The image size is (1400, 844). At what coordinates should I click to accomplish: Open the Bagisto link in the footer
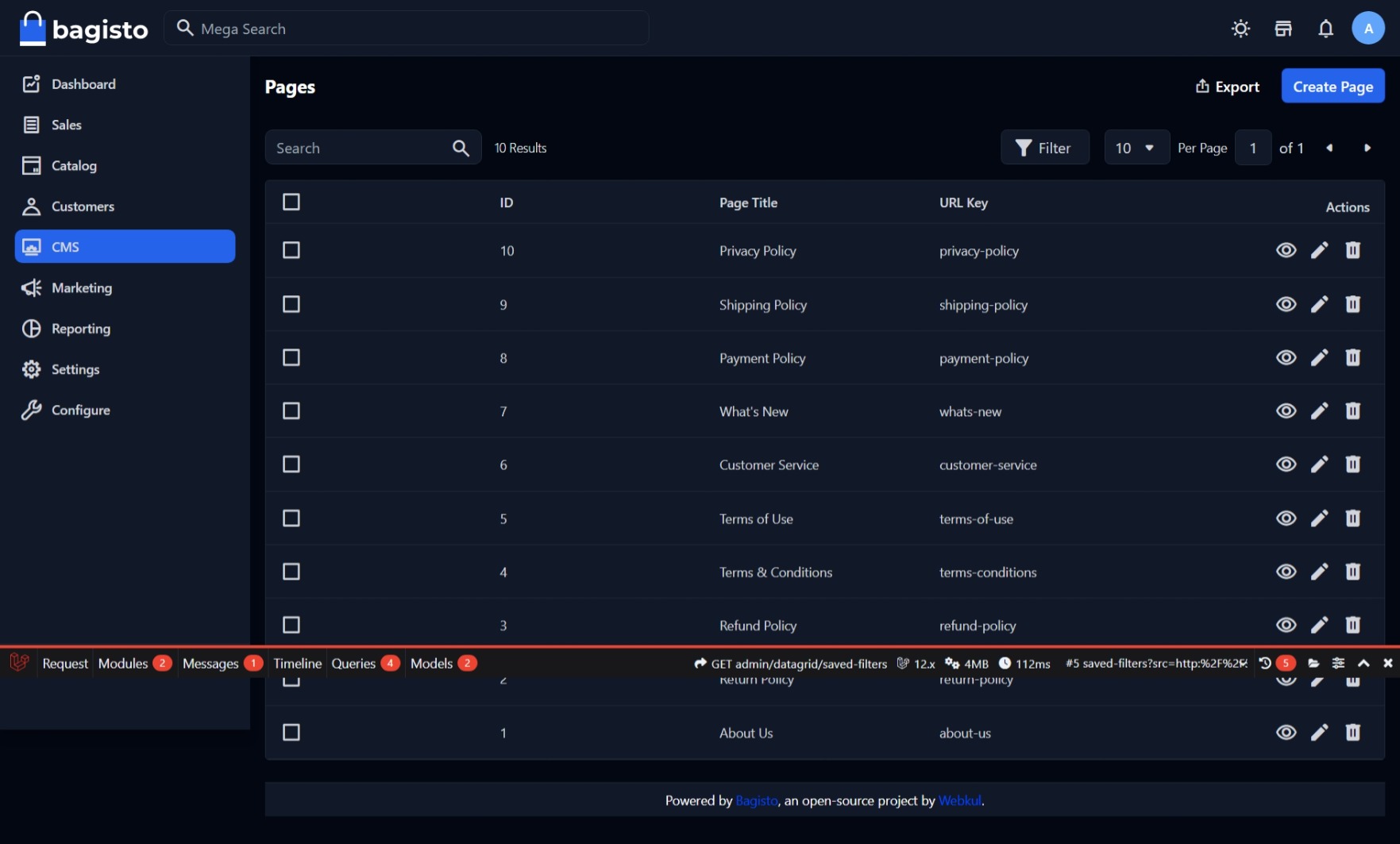coord(756,800)
